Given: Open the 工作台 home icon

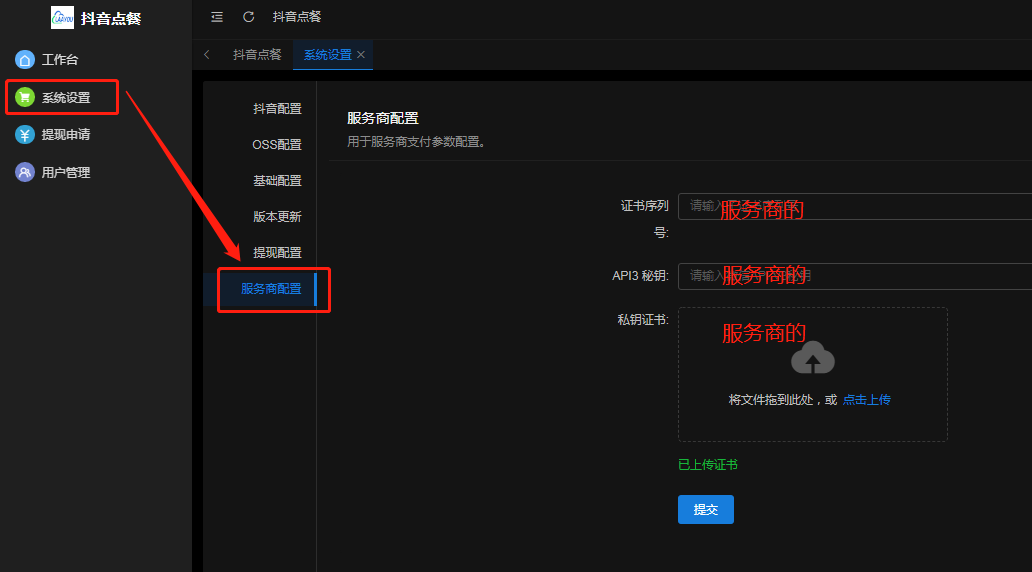Looking at the screenshot, I should (25, 60).
